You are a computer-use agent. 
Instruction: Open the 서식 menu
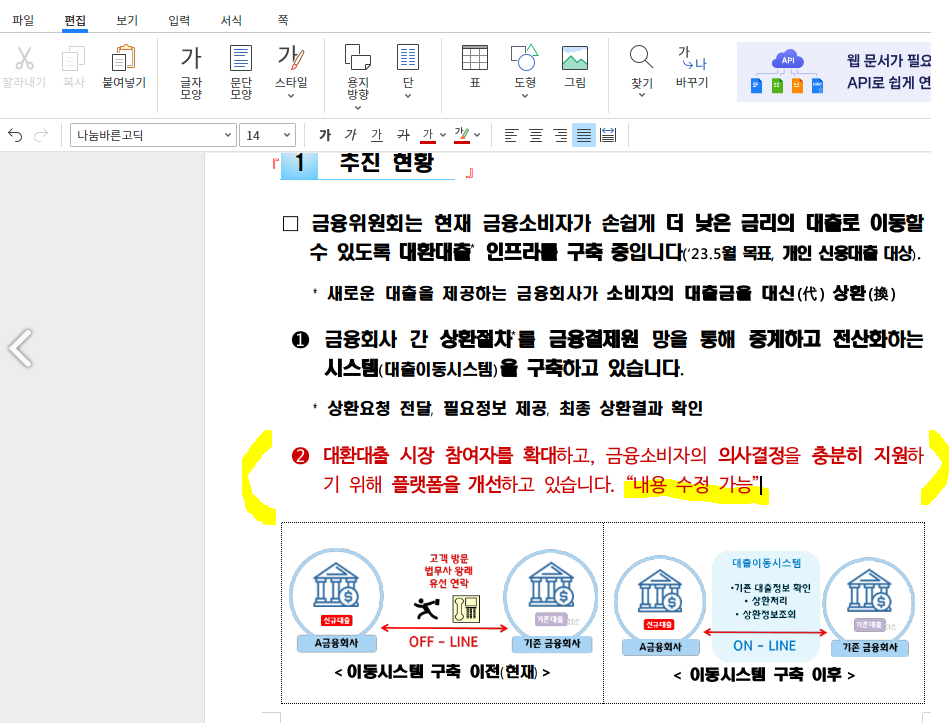pos(234,19)
